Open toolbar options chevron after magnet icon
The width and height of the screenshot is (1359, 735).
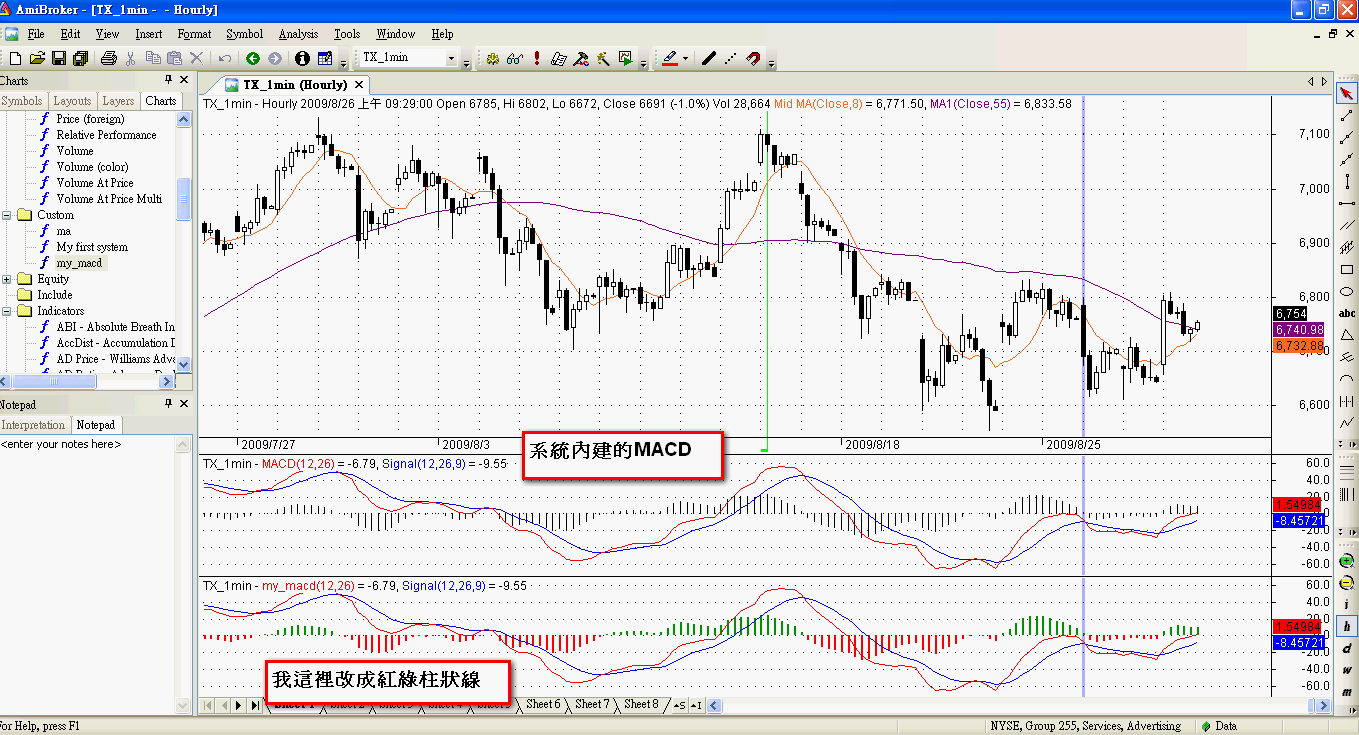(x=771, y=62)
